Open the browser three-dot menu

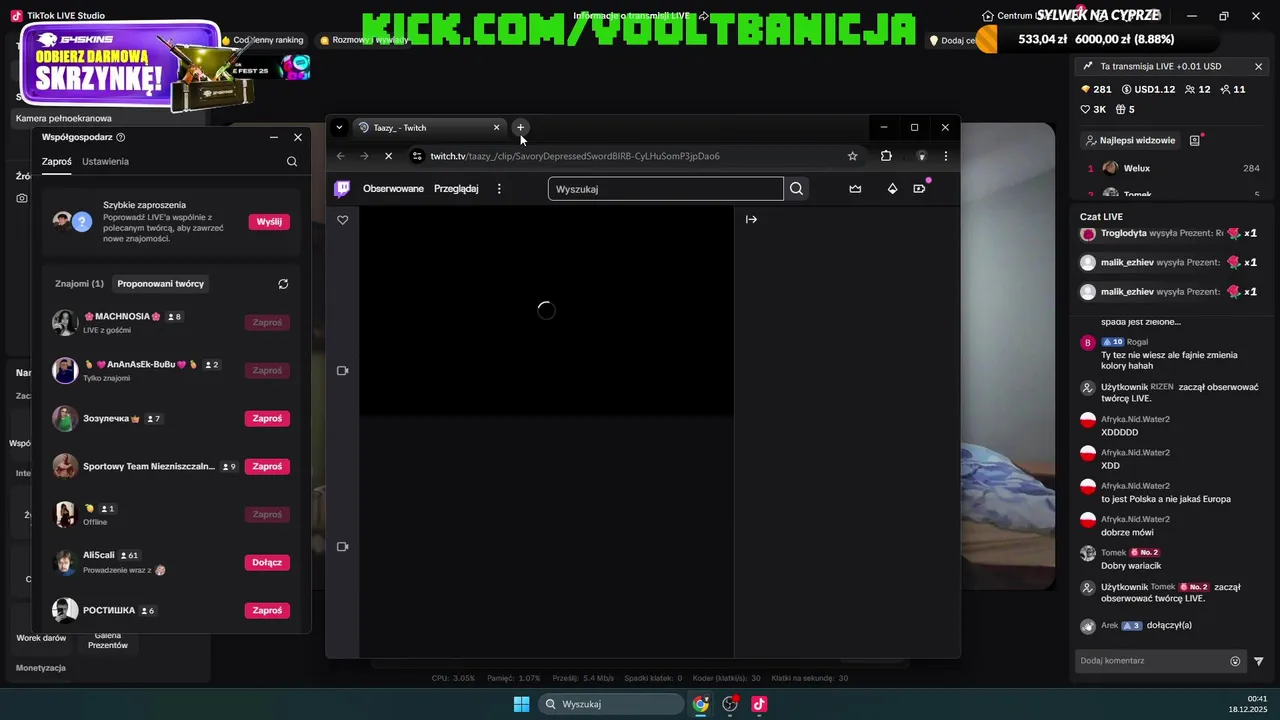(x=945, y=156)
